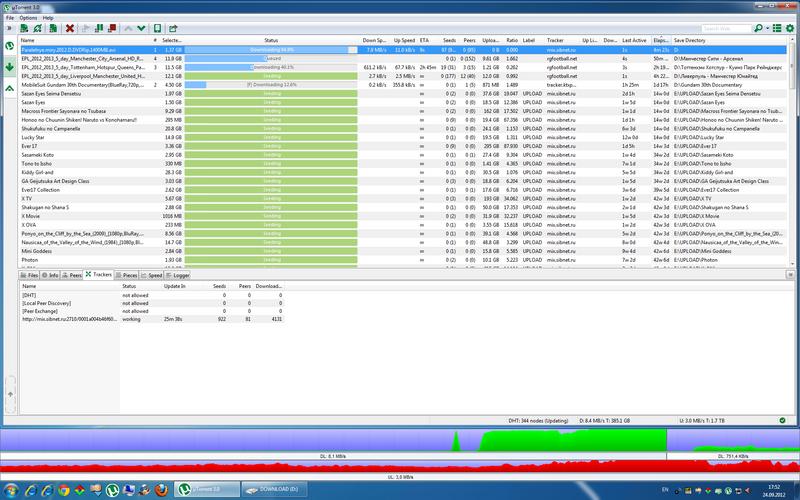Click the Search Web input field

[726, 29]
